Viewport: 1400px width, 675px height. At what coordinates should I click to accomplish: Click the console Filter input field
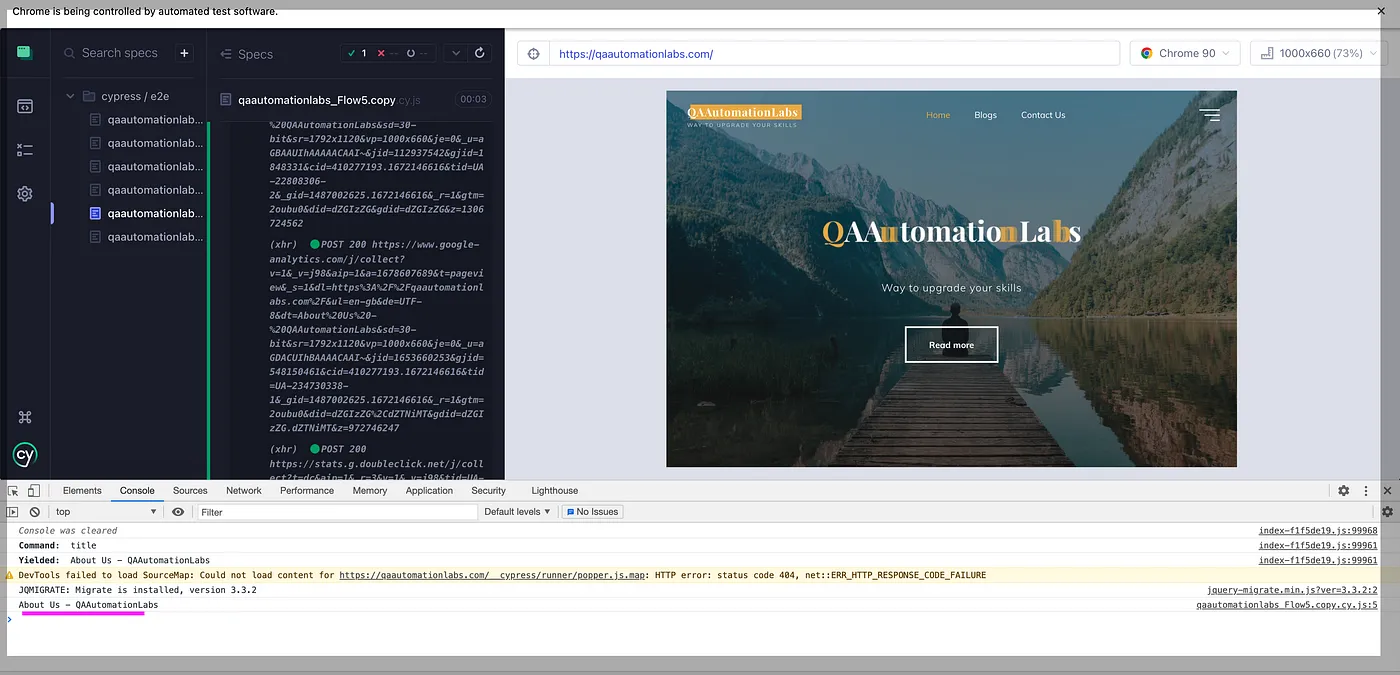337,511
